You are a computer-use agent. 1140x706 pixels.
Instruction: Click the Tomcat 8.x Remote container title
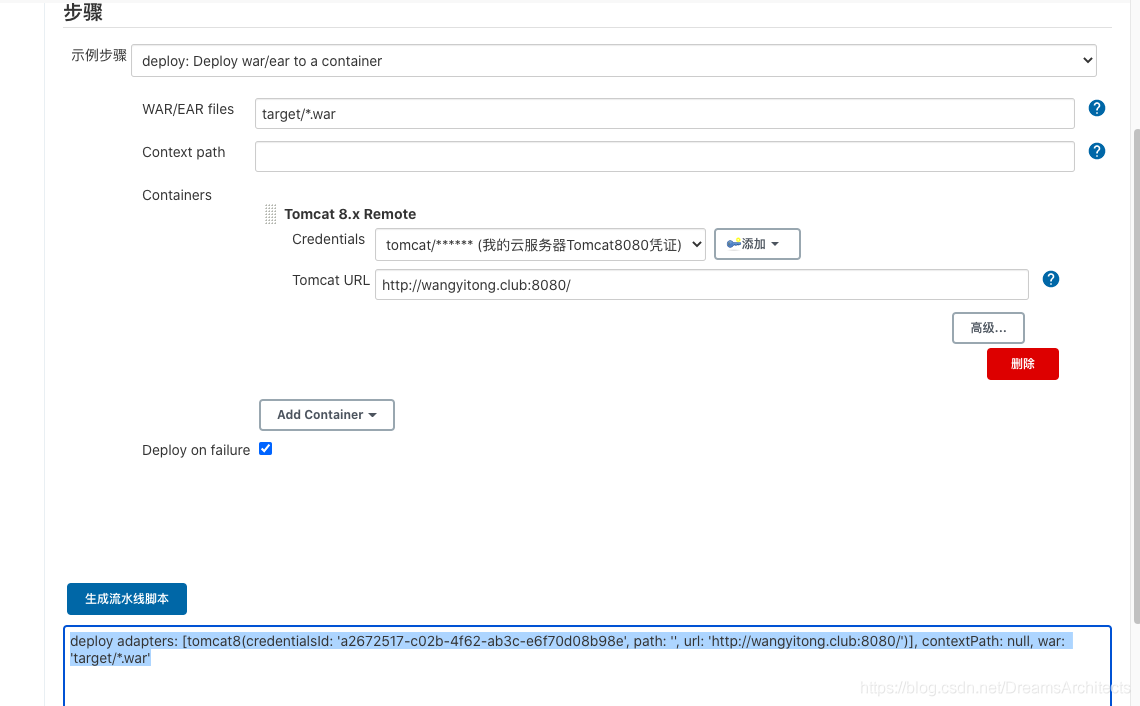click(x=350, y=214)
